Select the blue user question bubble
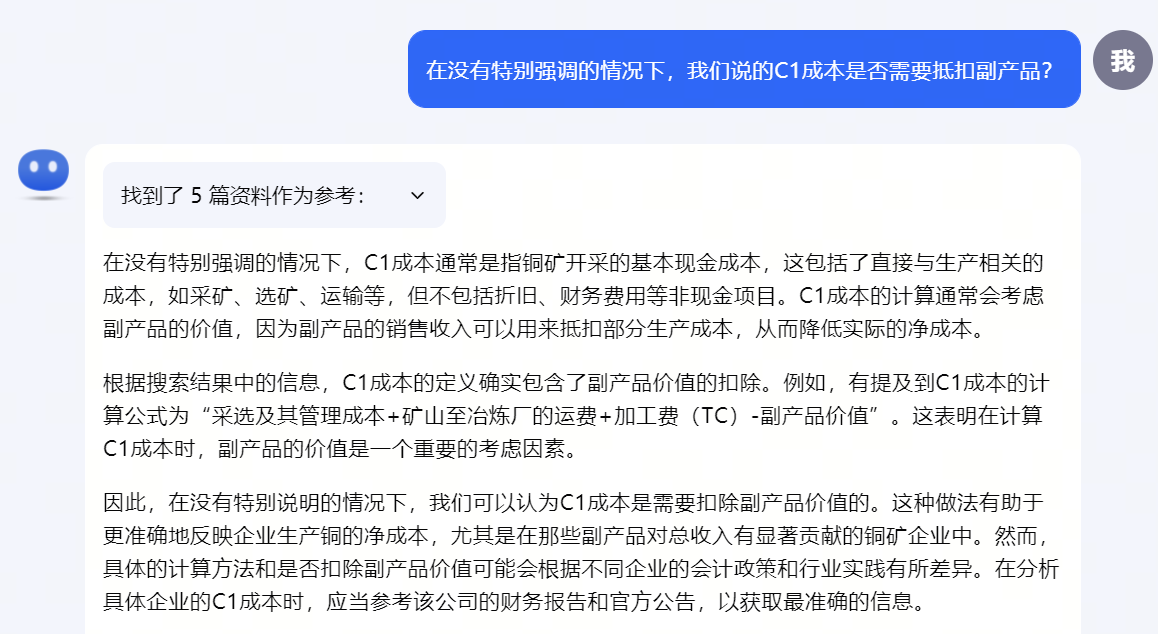This screenshot has height=634, width=1158. (744, 69)
